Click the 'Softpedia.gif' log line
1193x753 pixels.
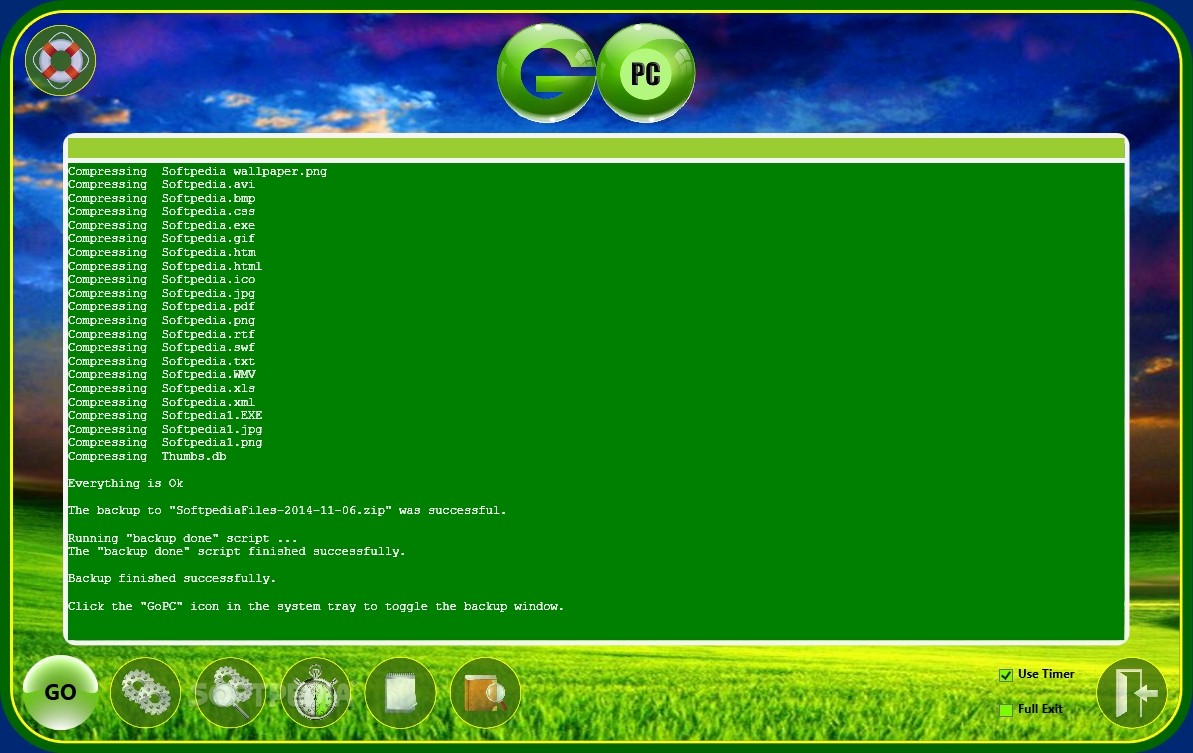tap(161, 239)
